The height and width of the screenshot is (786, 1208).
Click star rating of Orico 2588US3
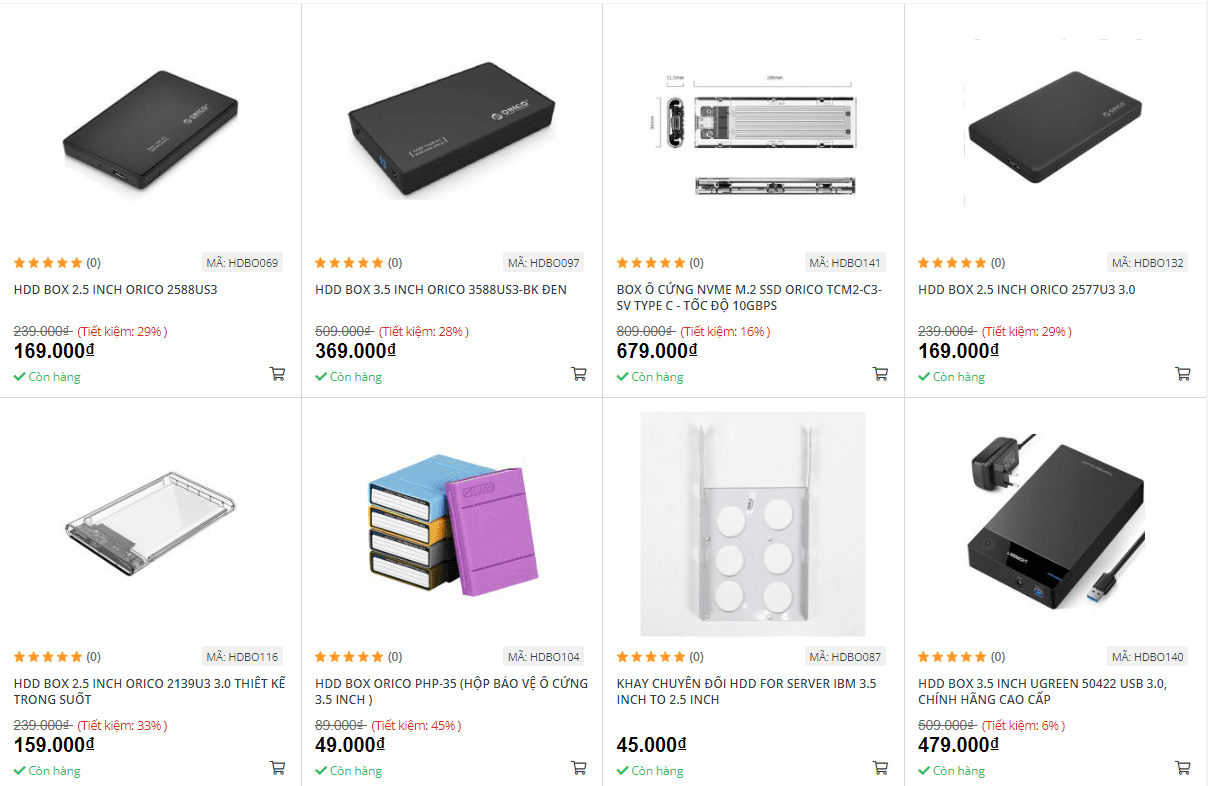48,263
